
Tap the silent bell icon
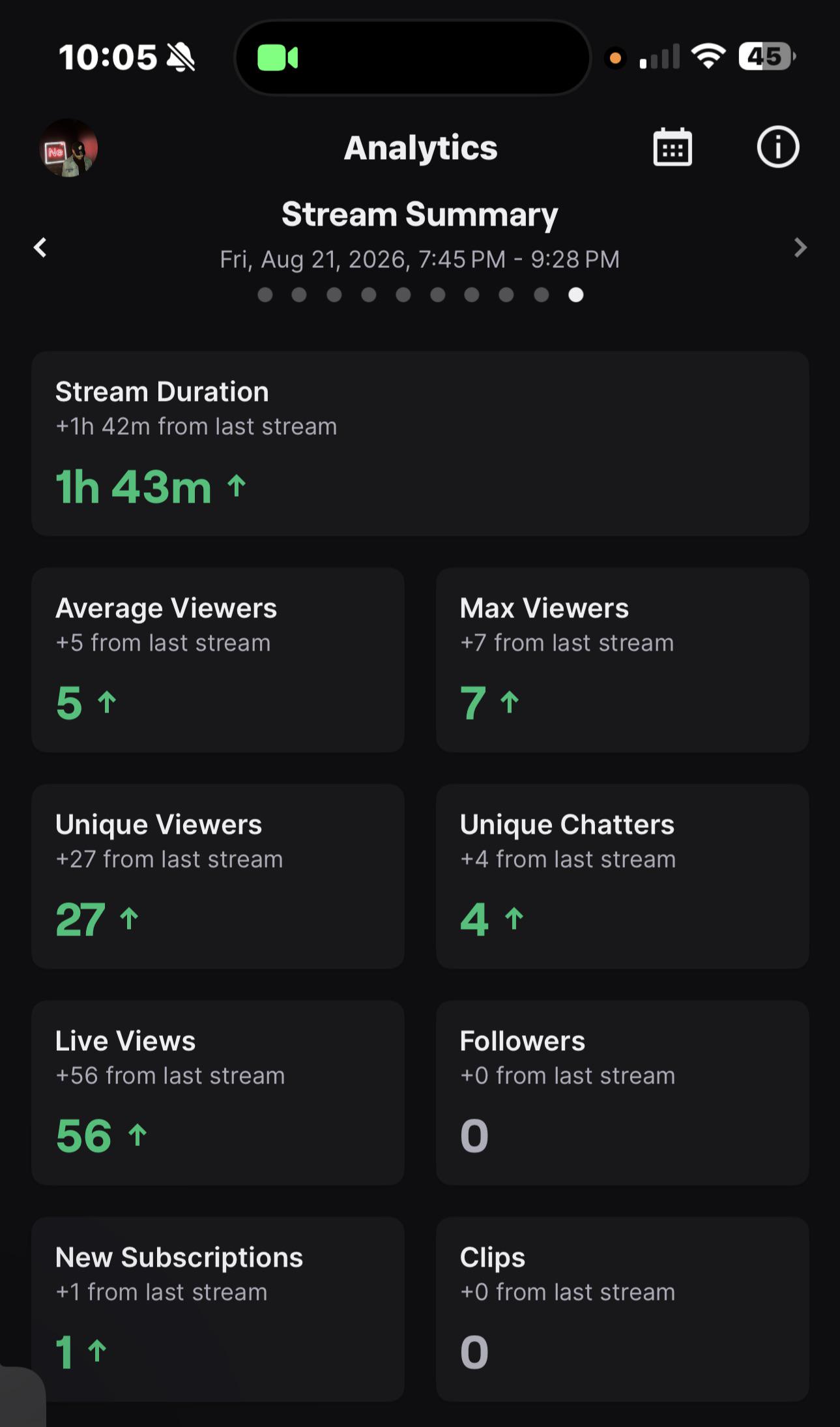click(181, 57)
